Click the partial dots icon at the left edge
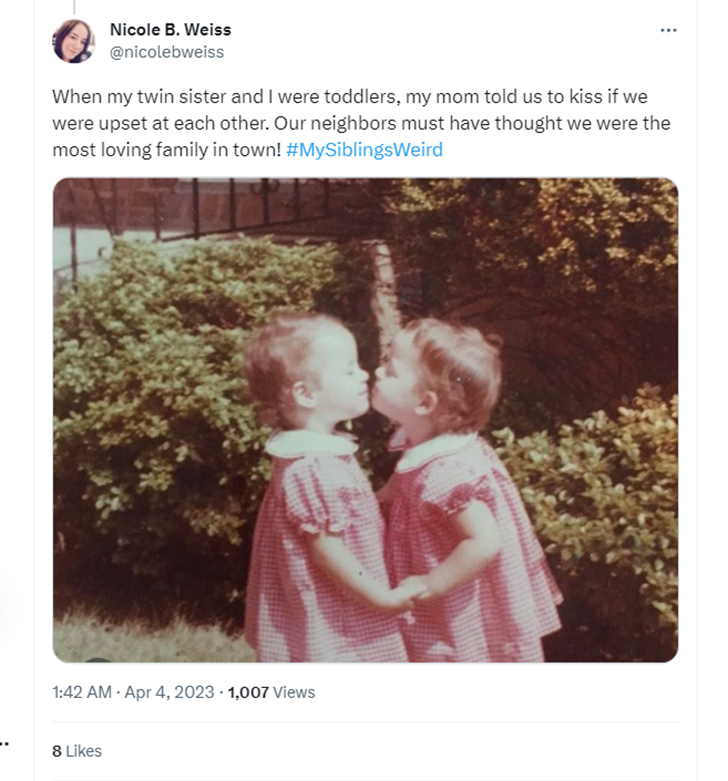Viewport: 728px width, 781px height. (x=4, y=744)
